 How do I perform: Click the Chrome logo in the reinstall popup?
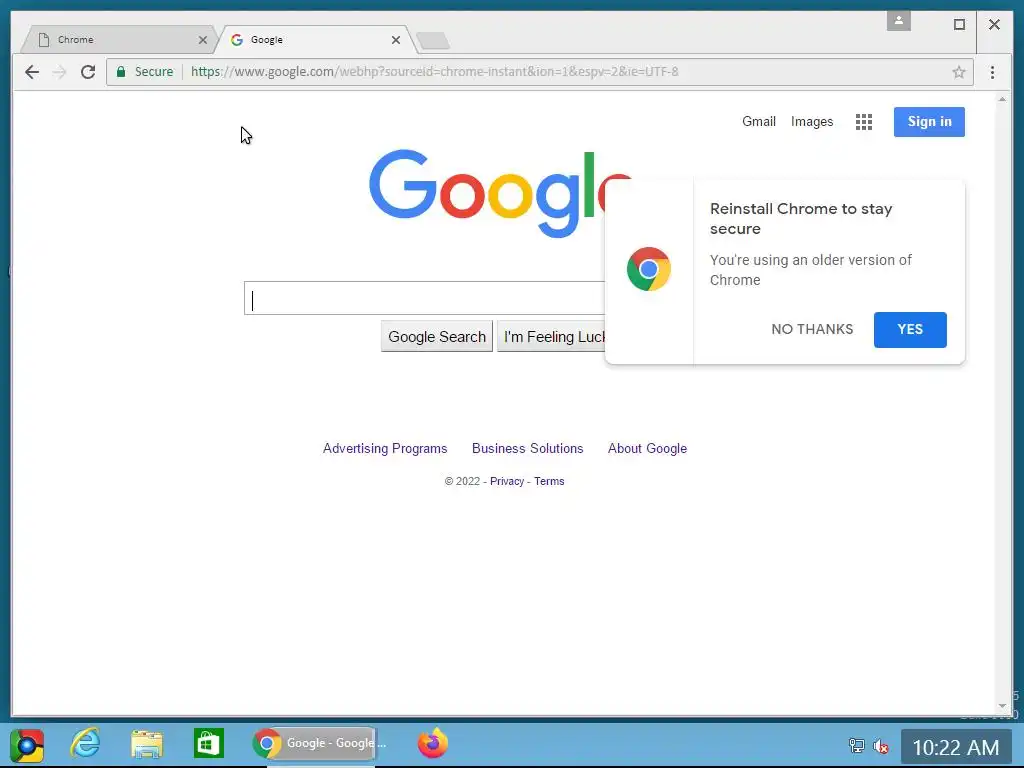(x=648, y=269)
